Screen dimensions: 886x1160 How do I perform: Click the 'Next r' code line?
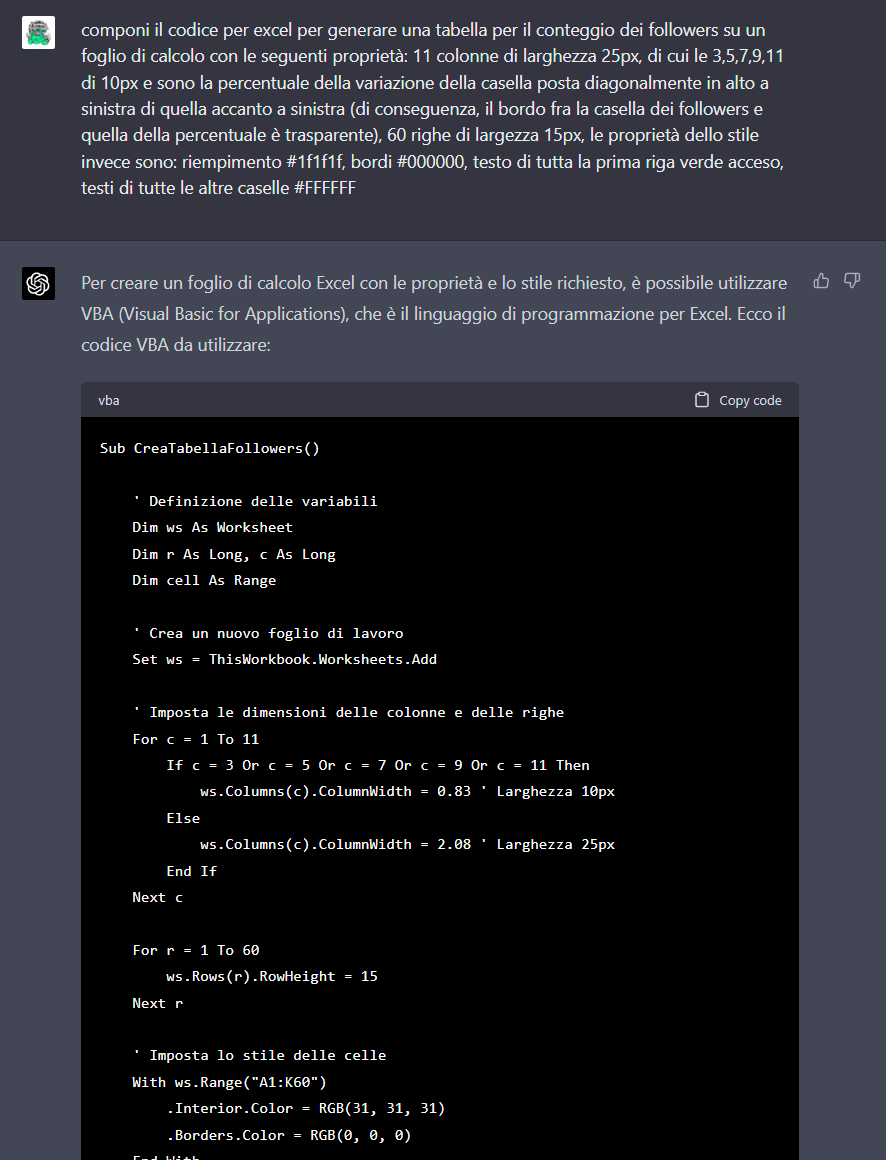pyautogui.click(x=158, y=1003)
